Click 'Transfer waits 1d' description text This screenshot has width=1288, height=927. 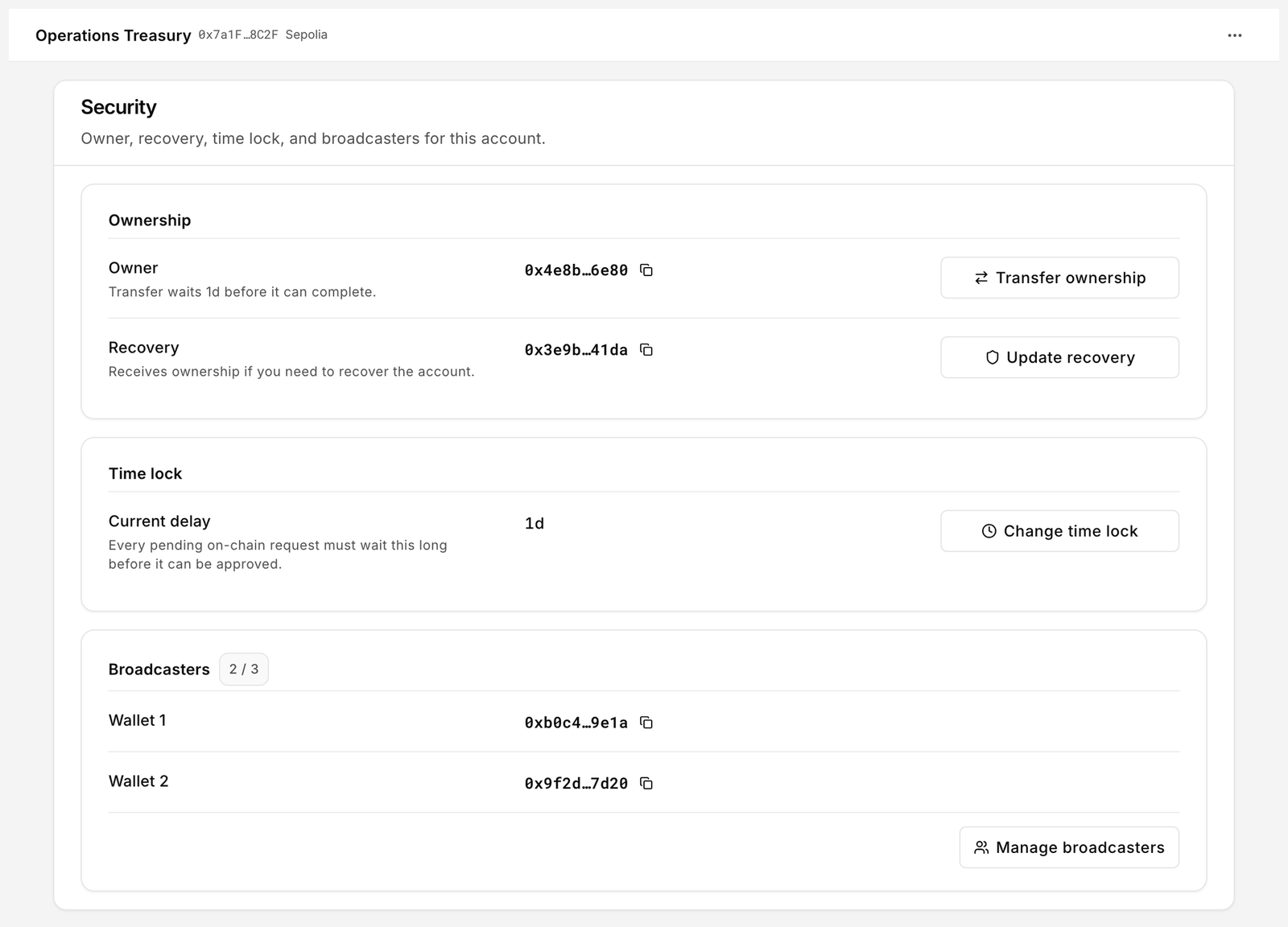tap(242, 292)
